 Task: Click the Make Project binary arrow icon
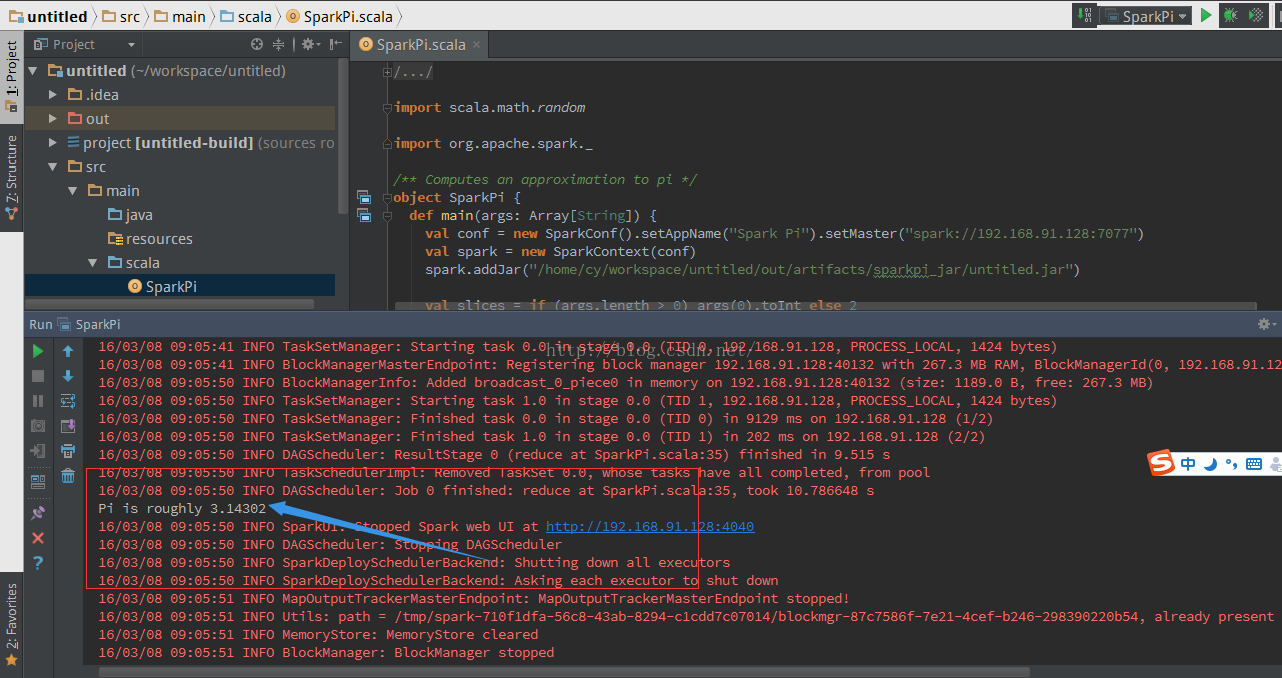pyautogui.click(x=1085, y=15)
